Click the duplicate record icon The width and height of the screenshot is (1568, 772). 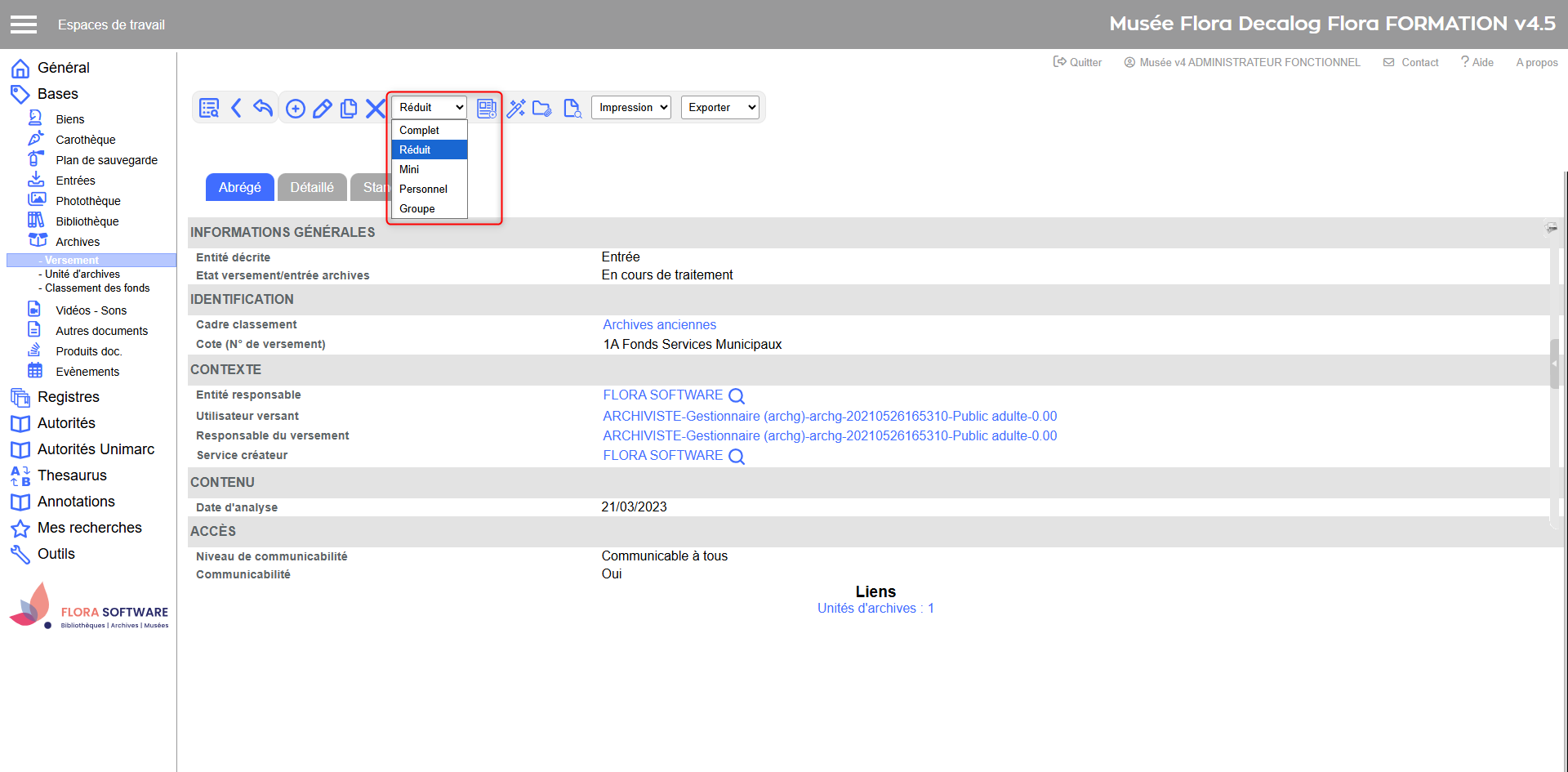[x=349, y=109]
